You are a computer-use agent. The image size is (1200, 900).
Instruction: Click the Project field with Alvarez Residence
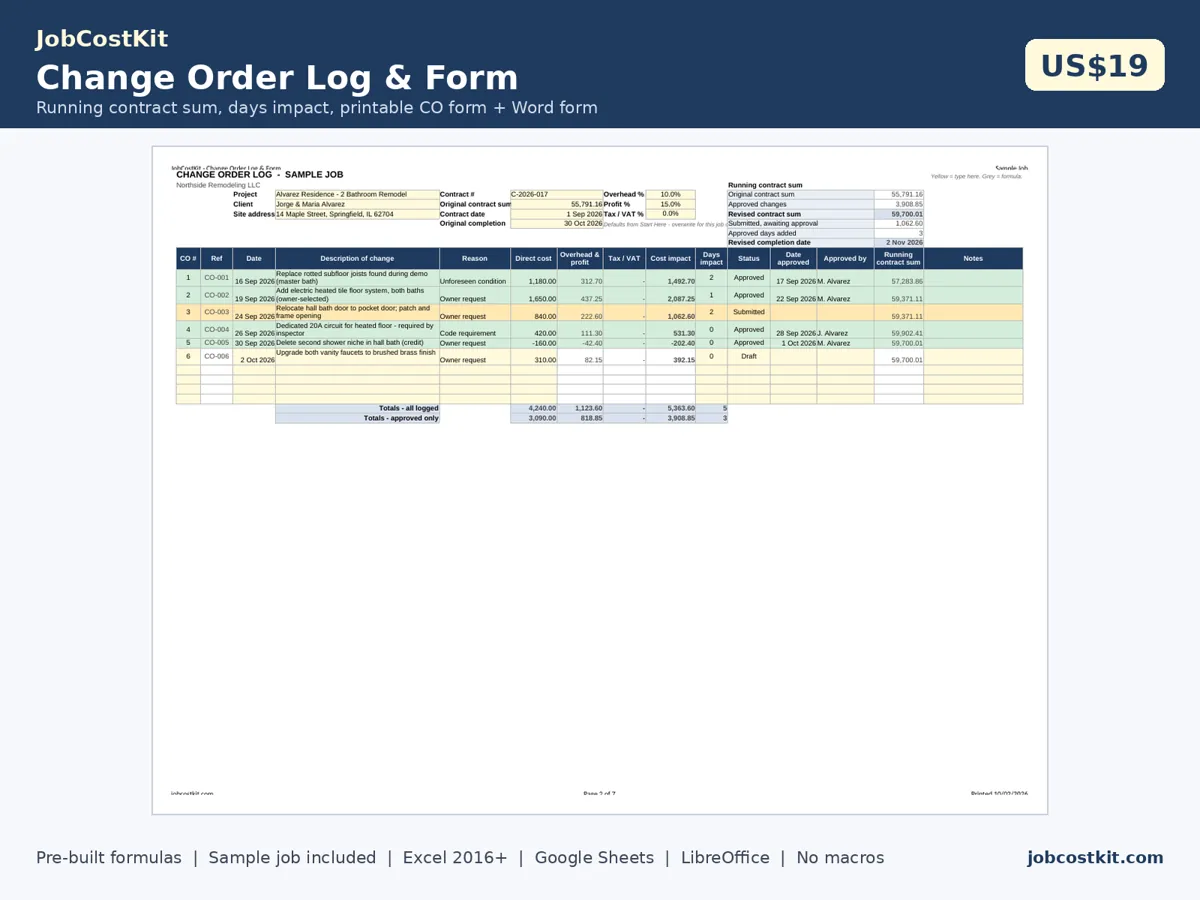pyautogui.click(x=357, y=194)
